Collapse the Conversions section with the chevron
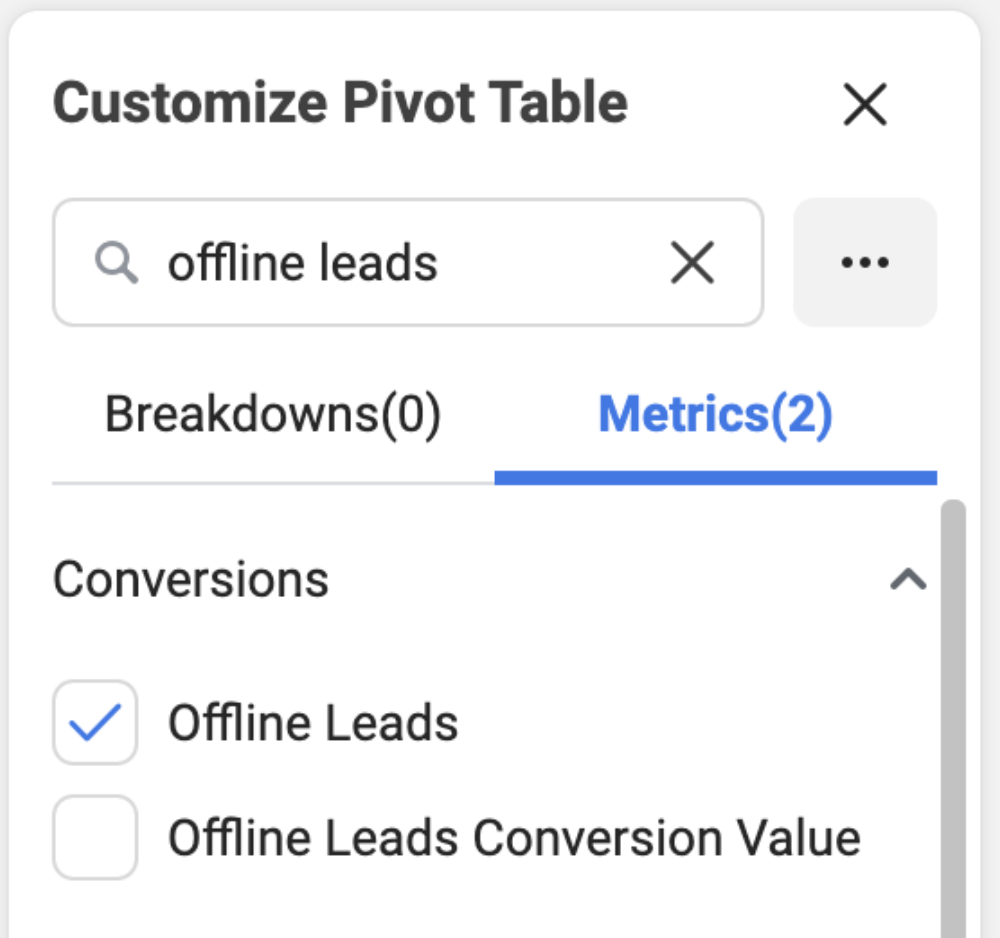 click(908, 580)
